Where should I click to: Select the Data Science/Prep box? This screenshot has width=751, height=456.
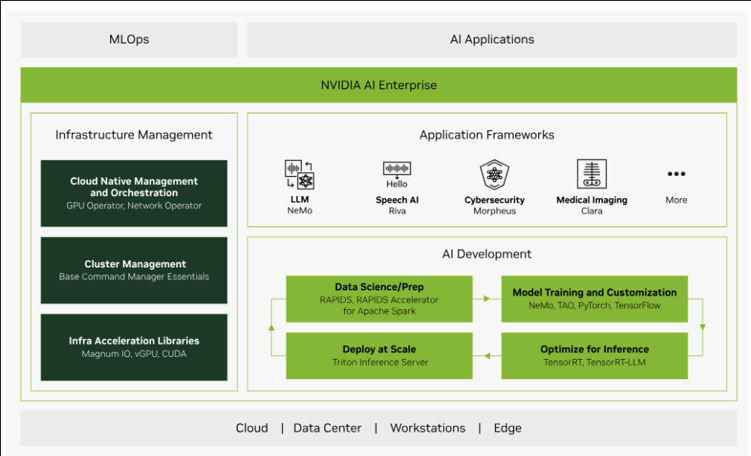(378, 298)
